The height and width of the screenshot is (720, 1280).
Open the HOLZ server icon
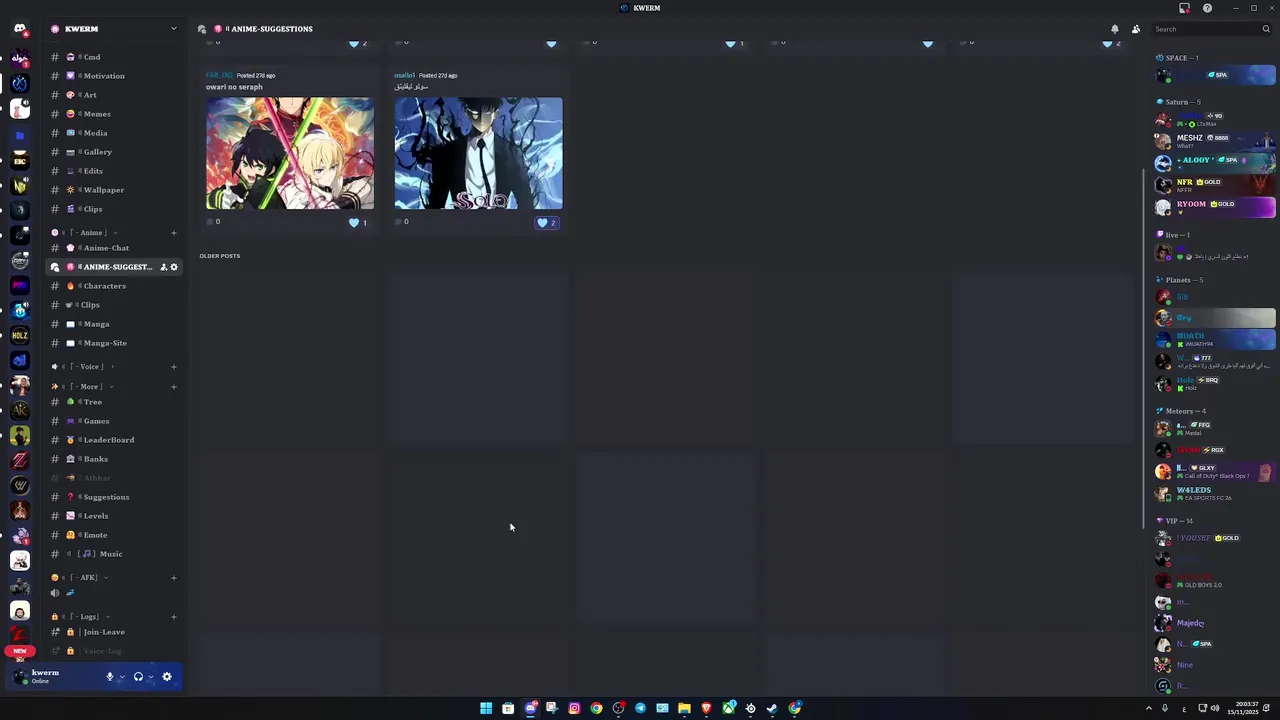point(19,335)
